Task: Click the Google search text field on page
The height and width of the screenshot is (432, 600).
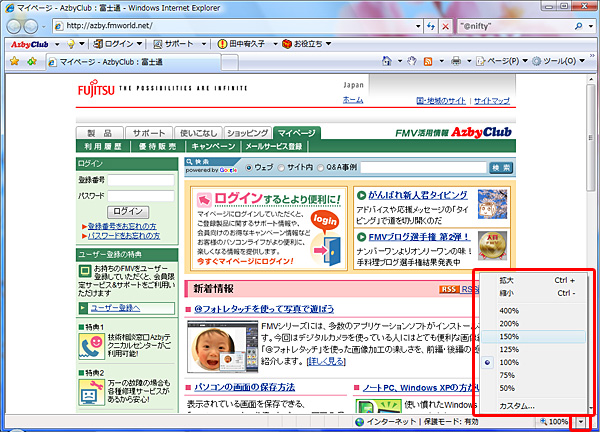Action: (x=424, y=168)
